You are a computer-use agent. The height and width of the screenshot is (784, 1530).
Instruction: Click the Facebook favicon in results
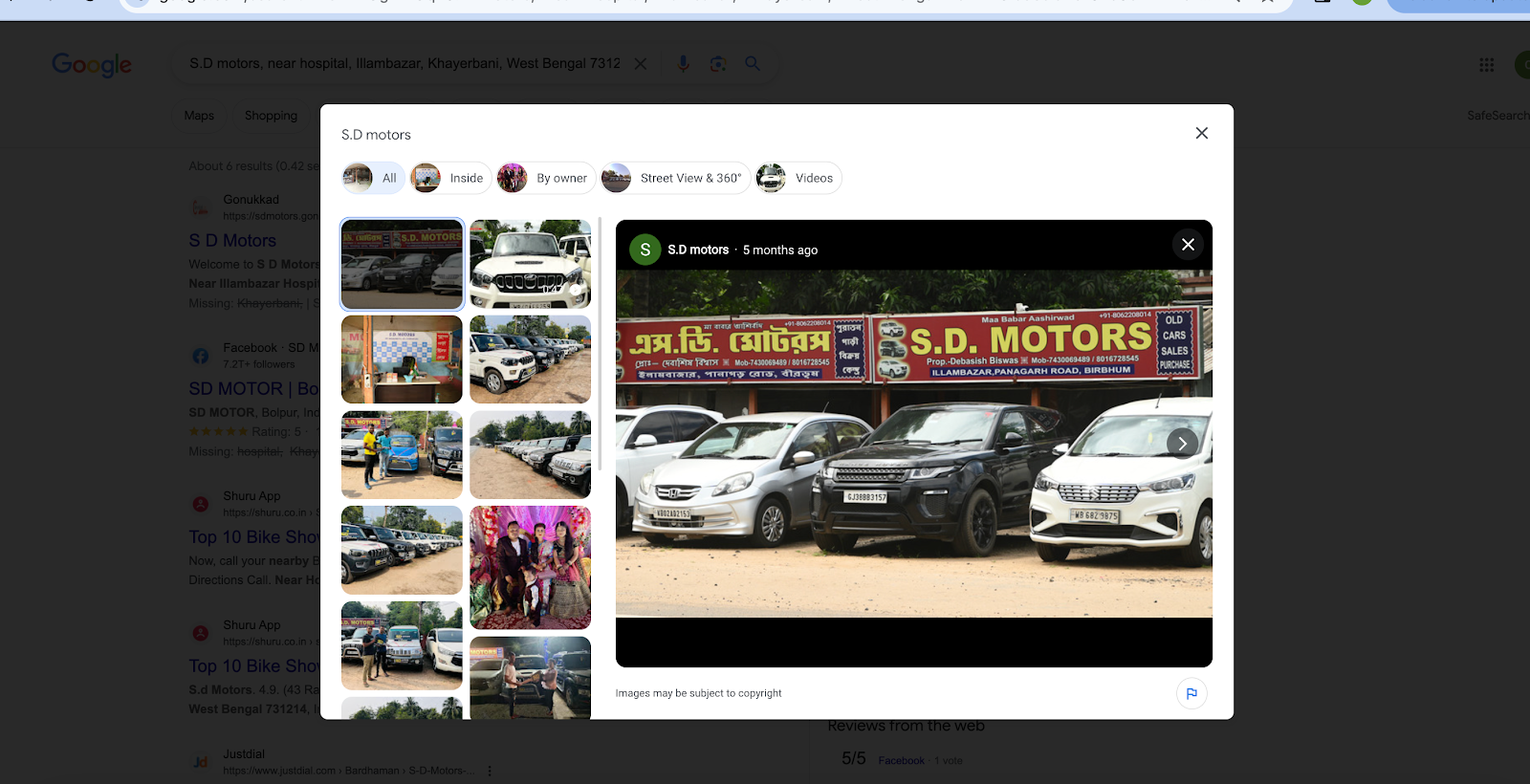(200, 356)
